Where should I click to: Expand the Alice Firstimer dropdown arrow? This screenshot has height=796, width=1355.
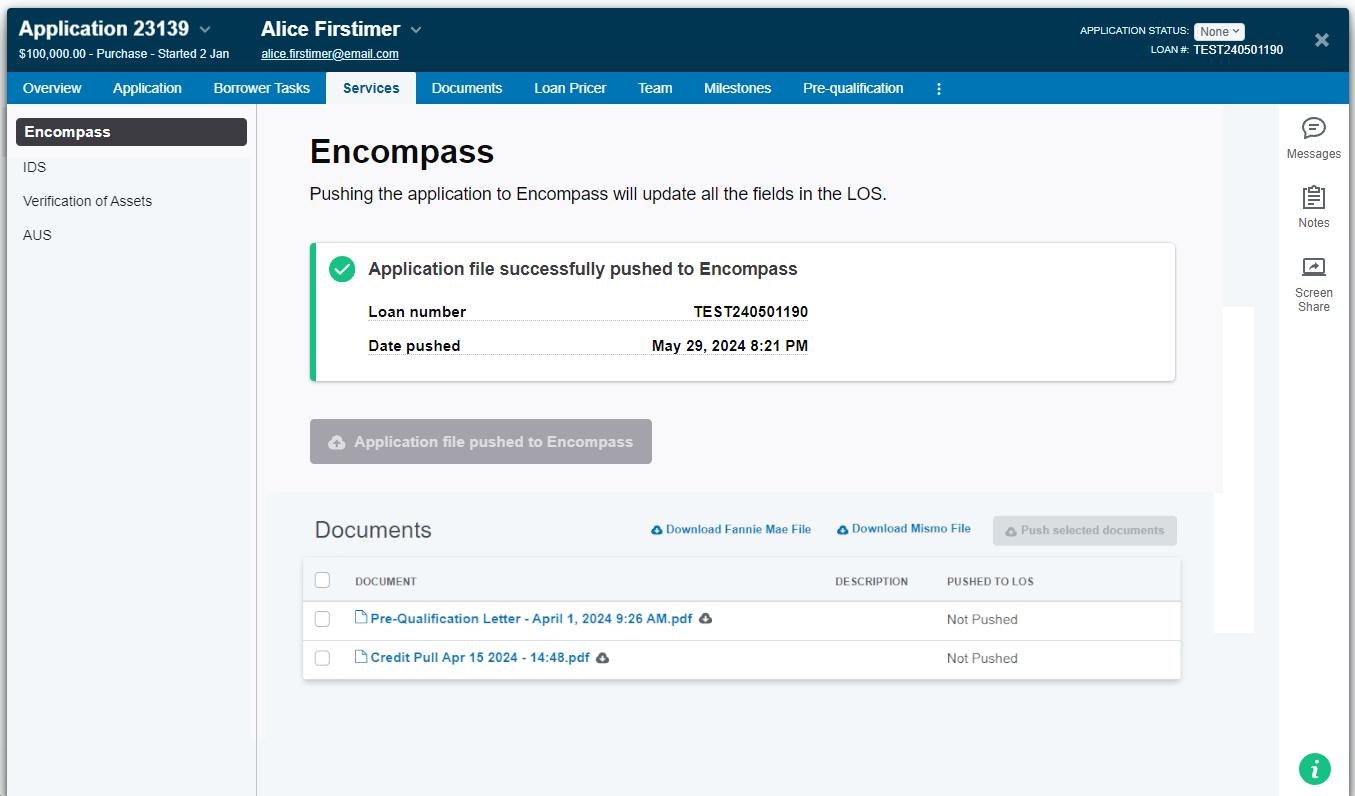pyautogui.click(x=416, y=30)
